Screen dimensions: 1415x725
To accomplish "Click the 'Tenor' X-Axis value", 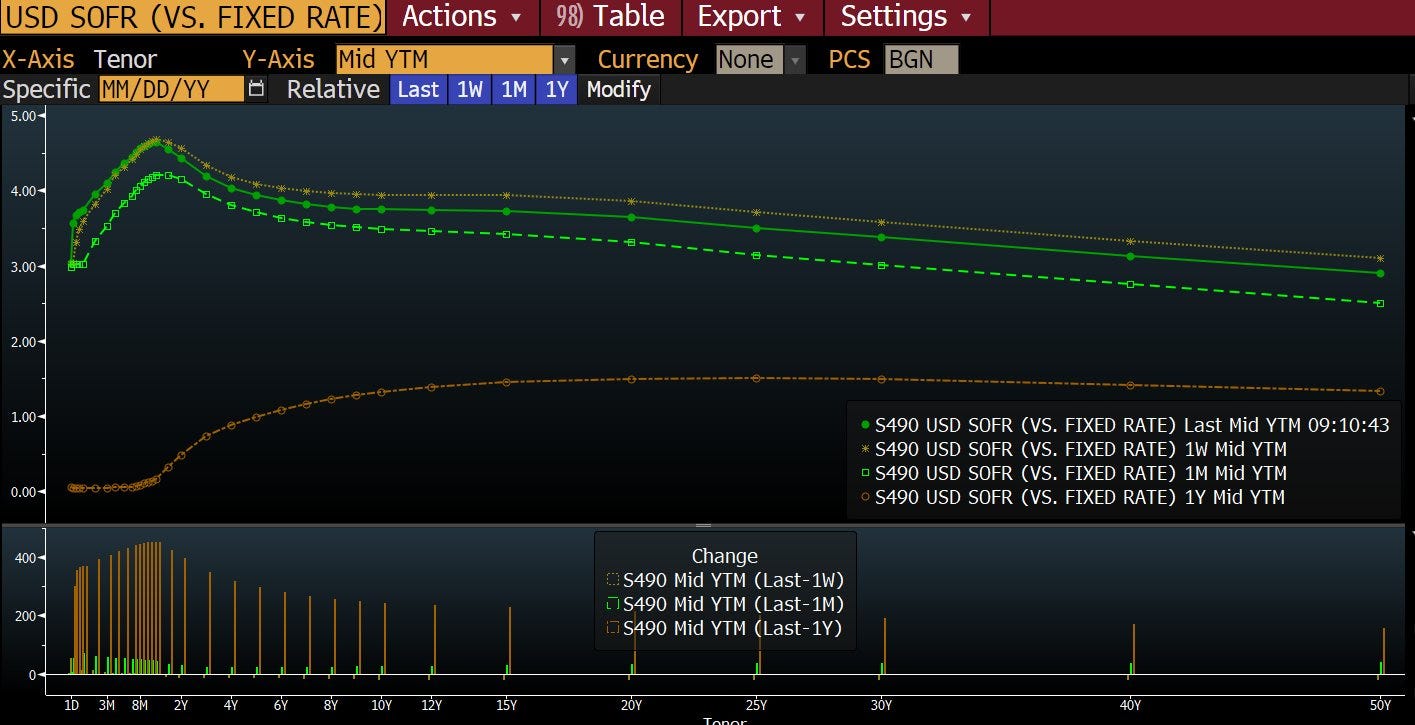I will [125, 60].
